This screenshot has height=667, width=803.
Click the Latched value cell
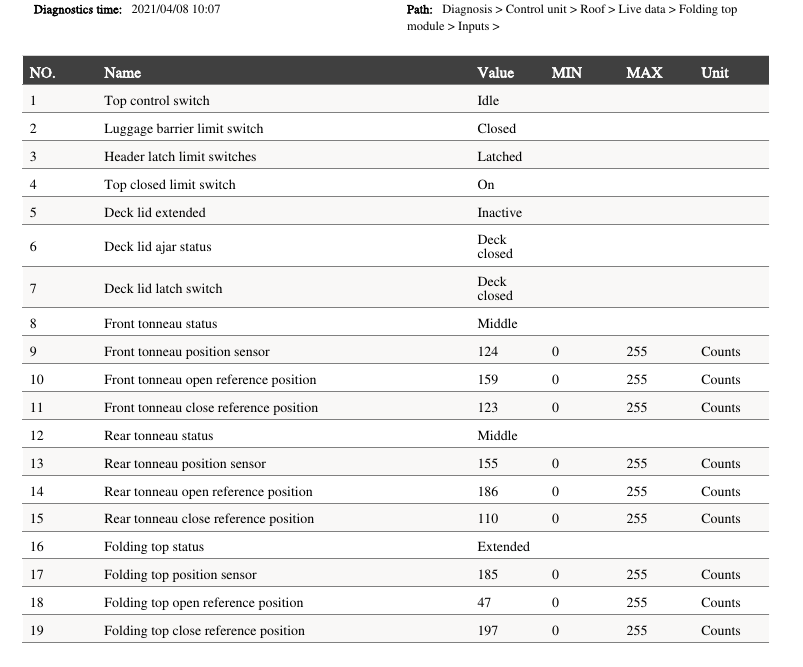point(499,157)
